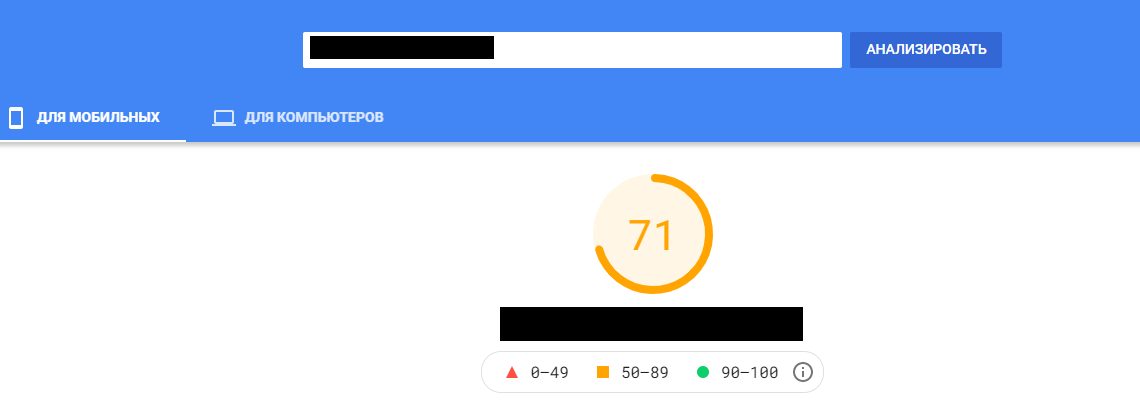Click the orange square legend icon
This screenshot has width=1140, height=416.
[603, 373]
